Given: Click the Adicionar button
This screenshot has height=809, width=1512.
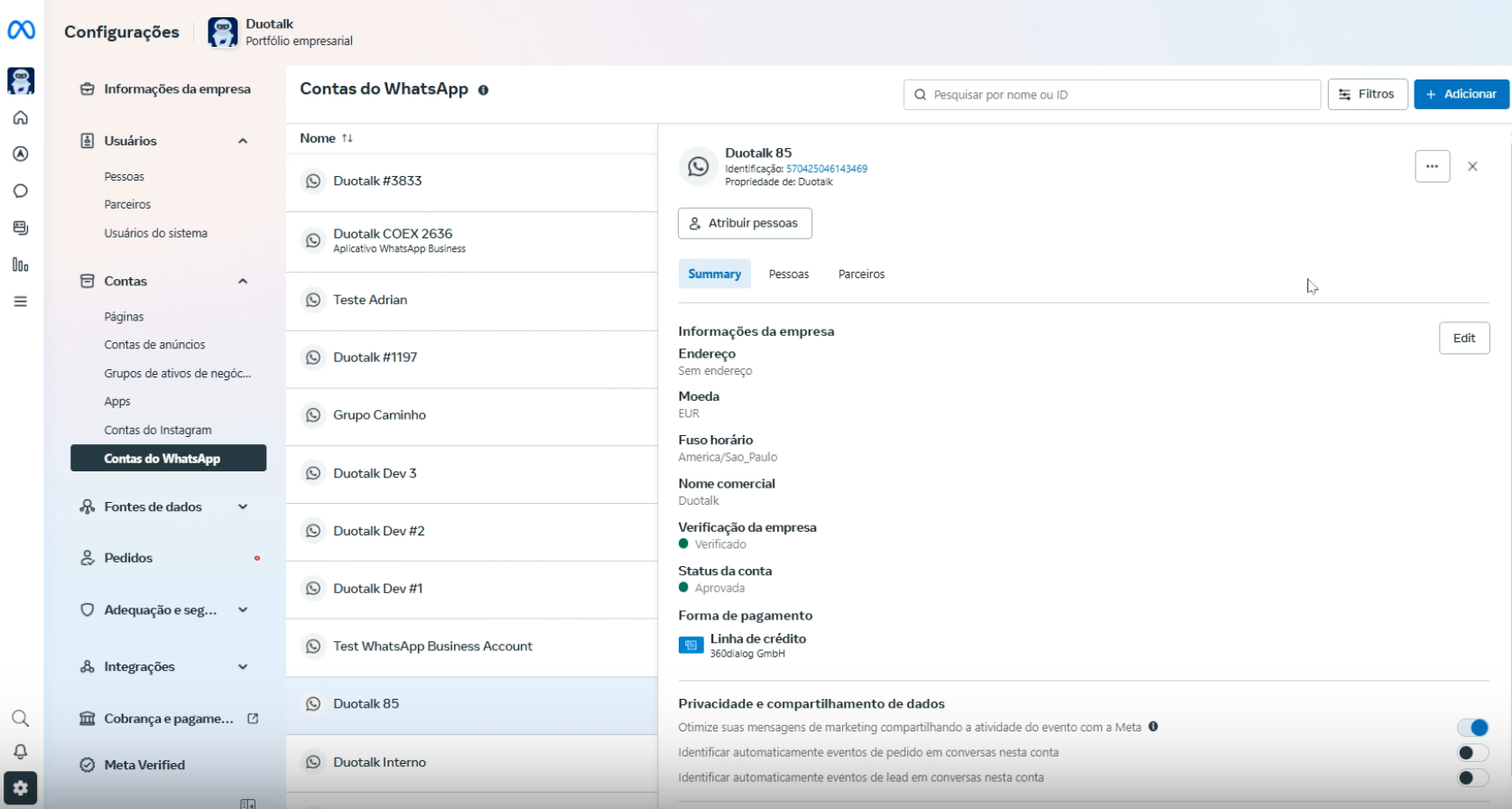Looking at the screenshot, I should (x=1461, y=94).
